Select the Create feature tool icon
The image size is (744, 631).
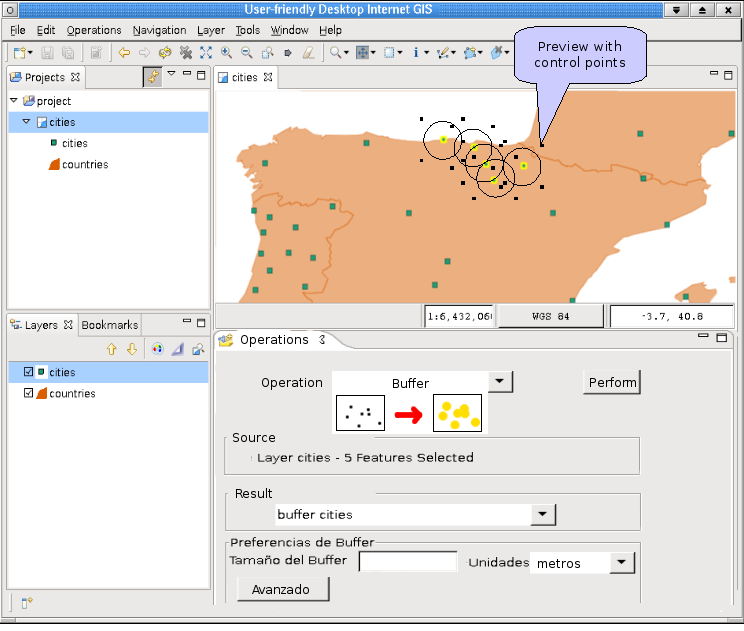pos(470,53)
